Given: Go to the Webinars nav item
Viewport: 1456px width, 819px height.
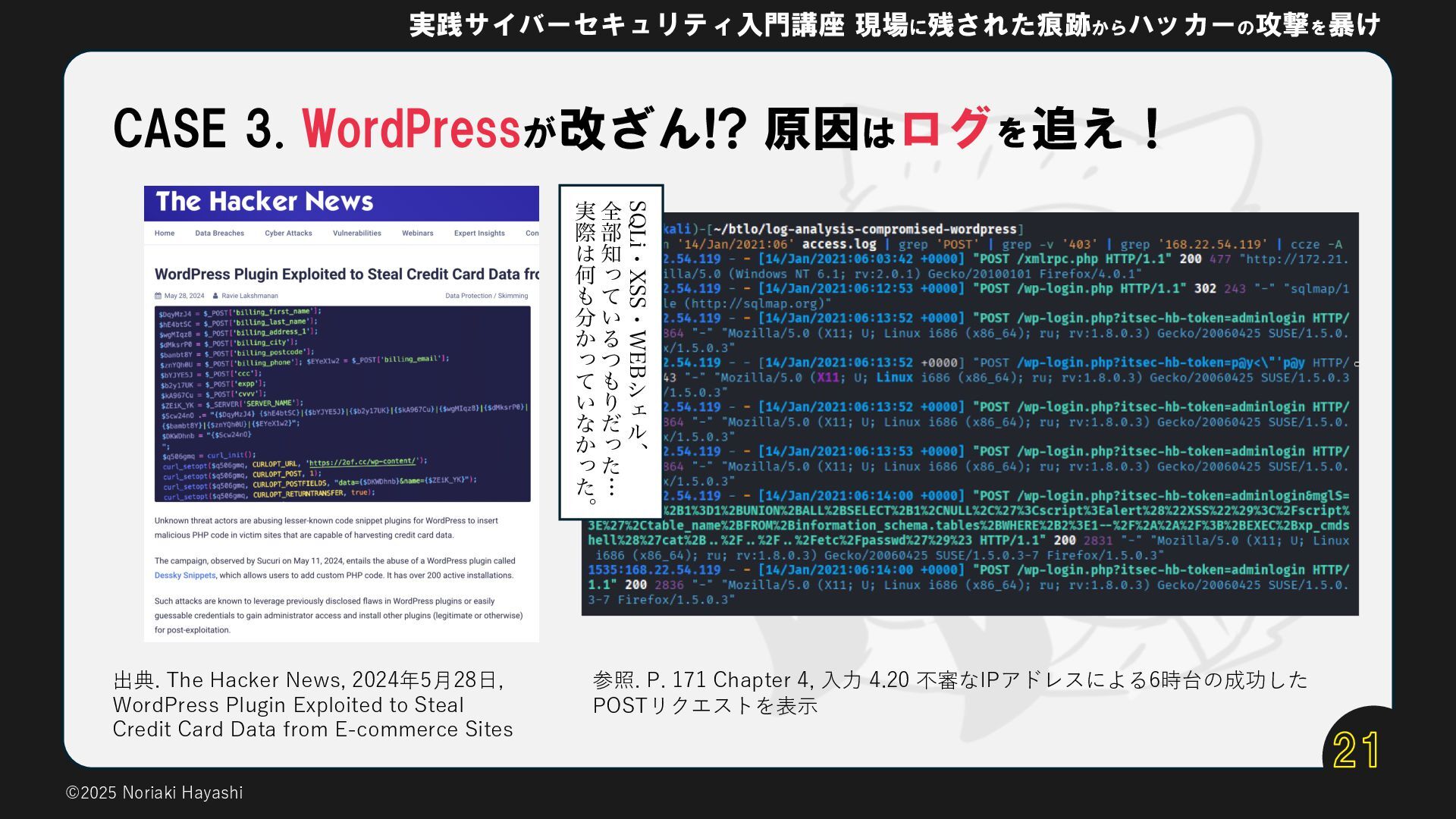Looking at the screenshot, I should click(417, 234).
